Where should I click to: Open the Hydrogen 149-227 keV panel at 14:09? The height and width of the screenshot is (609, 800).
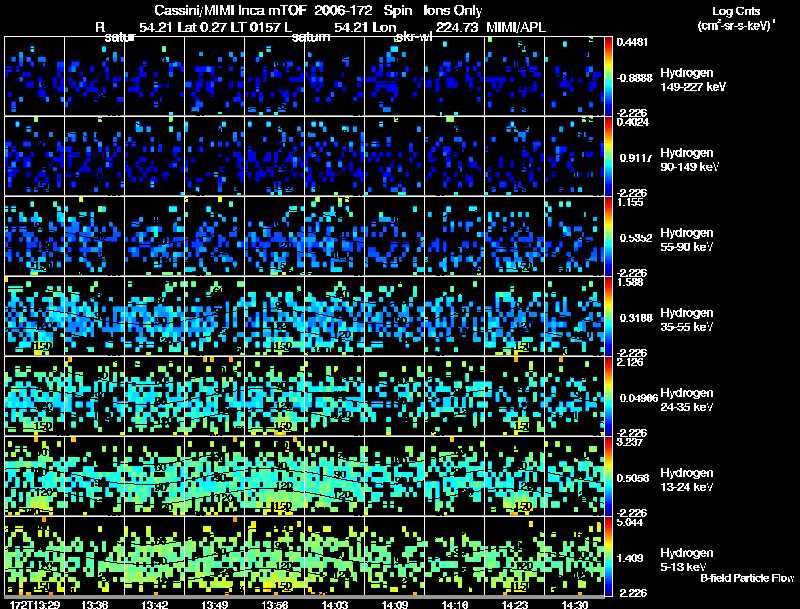click(395, 76)
